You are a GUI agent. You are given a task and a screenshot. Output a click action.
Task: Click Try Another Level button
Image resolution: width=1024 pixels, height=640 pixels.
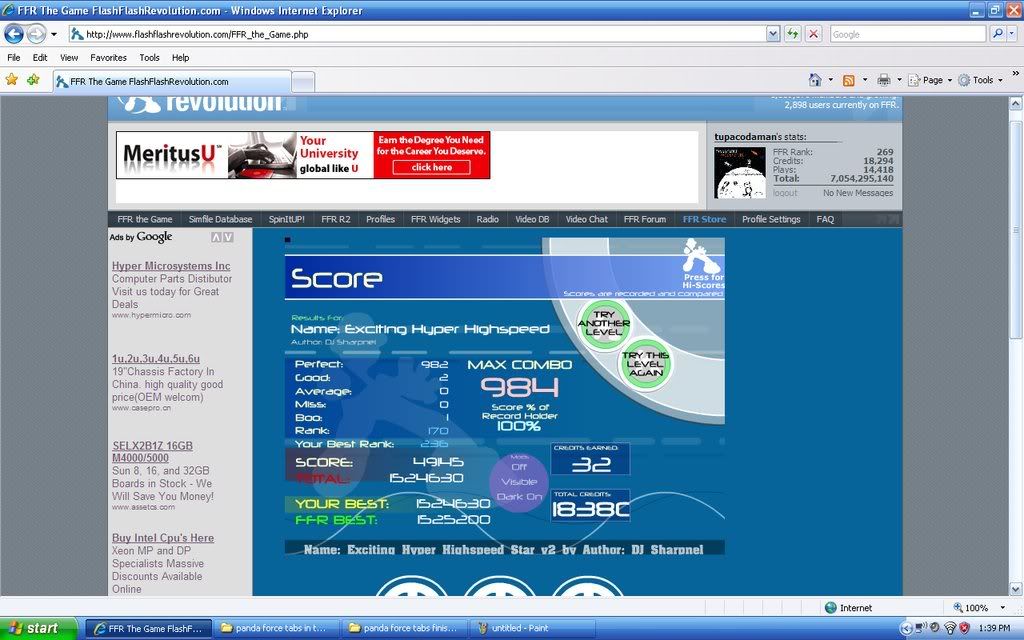(604, 323)
